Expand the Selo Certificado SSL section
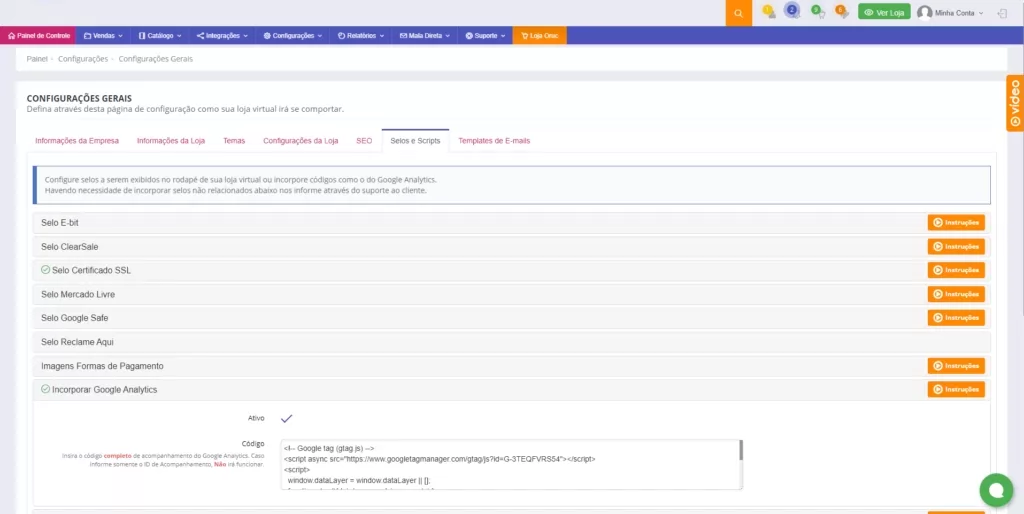Viewport: 1024px width, 514px height. point(511,270)
